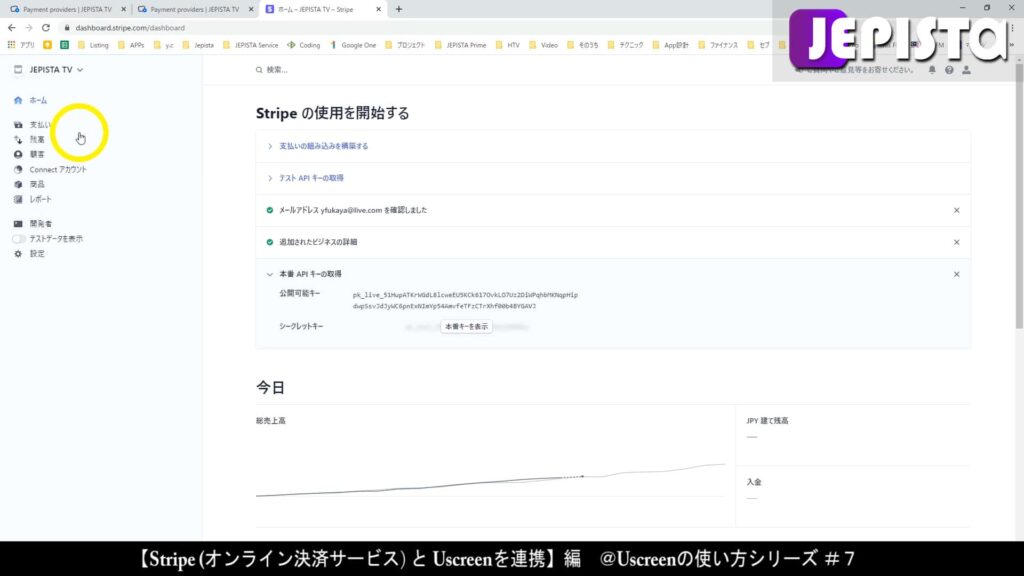Click the ホーム home icon in the sidebar
The height and width of the screenshot is (576, 1024).
click(18, 101)
